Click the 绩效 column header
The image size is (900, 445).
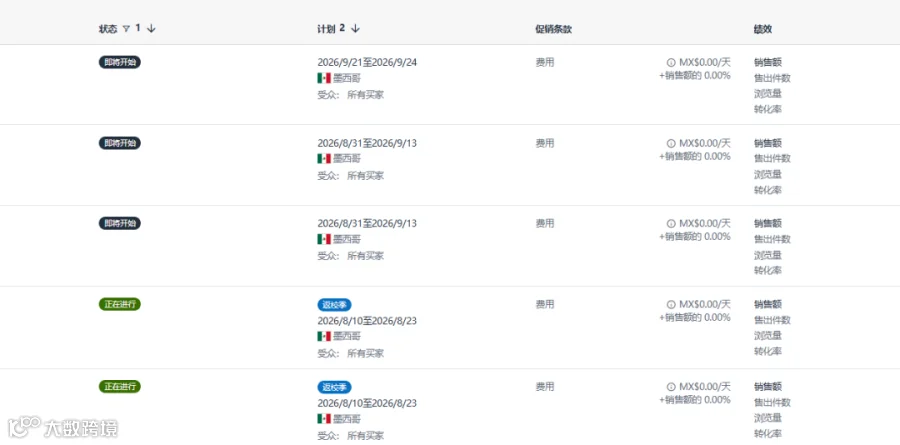(763, 29)
